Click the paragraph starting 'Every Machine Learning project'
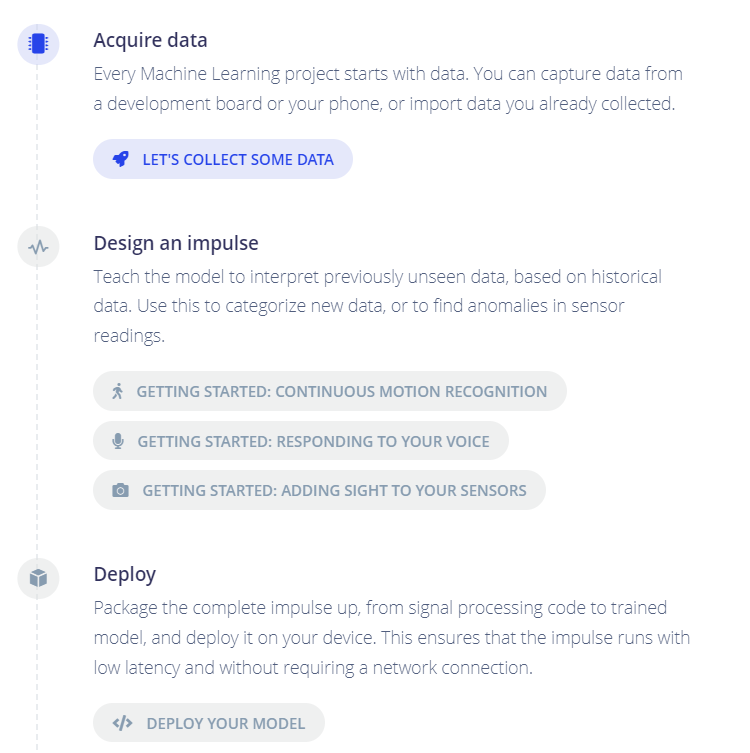 point(388,89)
